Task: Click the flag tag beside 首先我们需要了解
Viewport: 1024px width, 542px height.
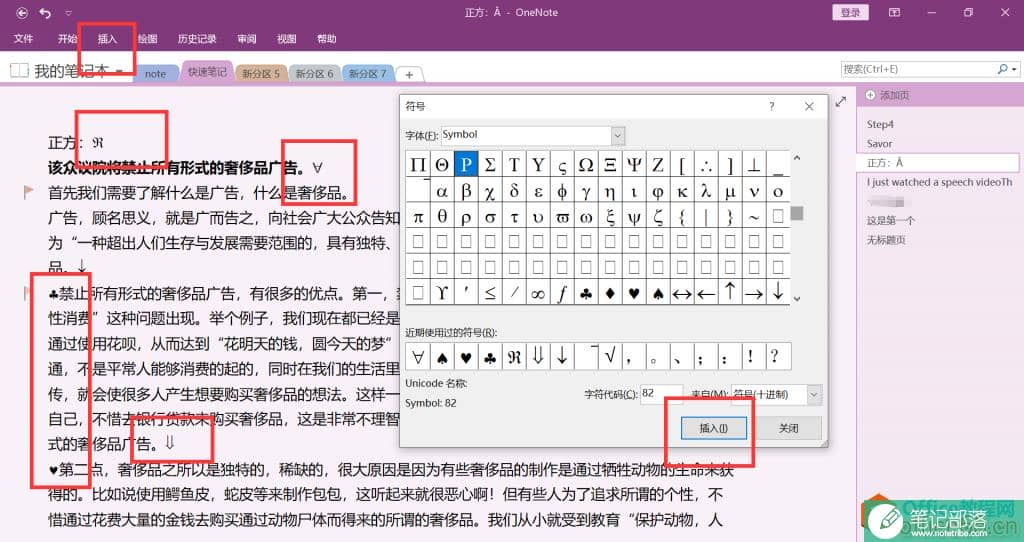Action: point(29,192)
